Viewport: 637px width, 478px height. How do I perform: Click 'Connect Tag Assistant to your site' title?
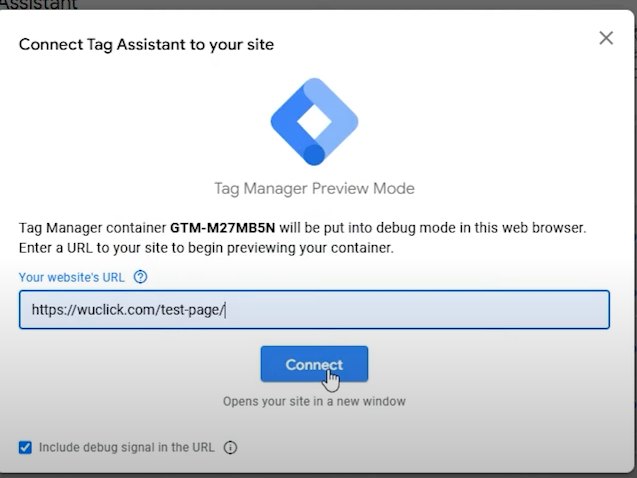(146, 45)
